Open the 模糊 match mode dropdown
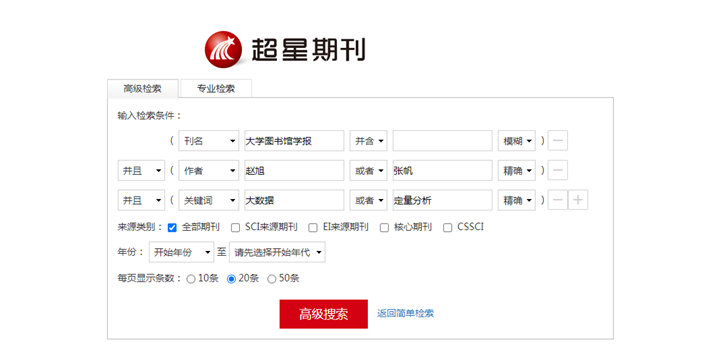This screenshot has height=361, width=702. 517,141
